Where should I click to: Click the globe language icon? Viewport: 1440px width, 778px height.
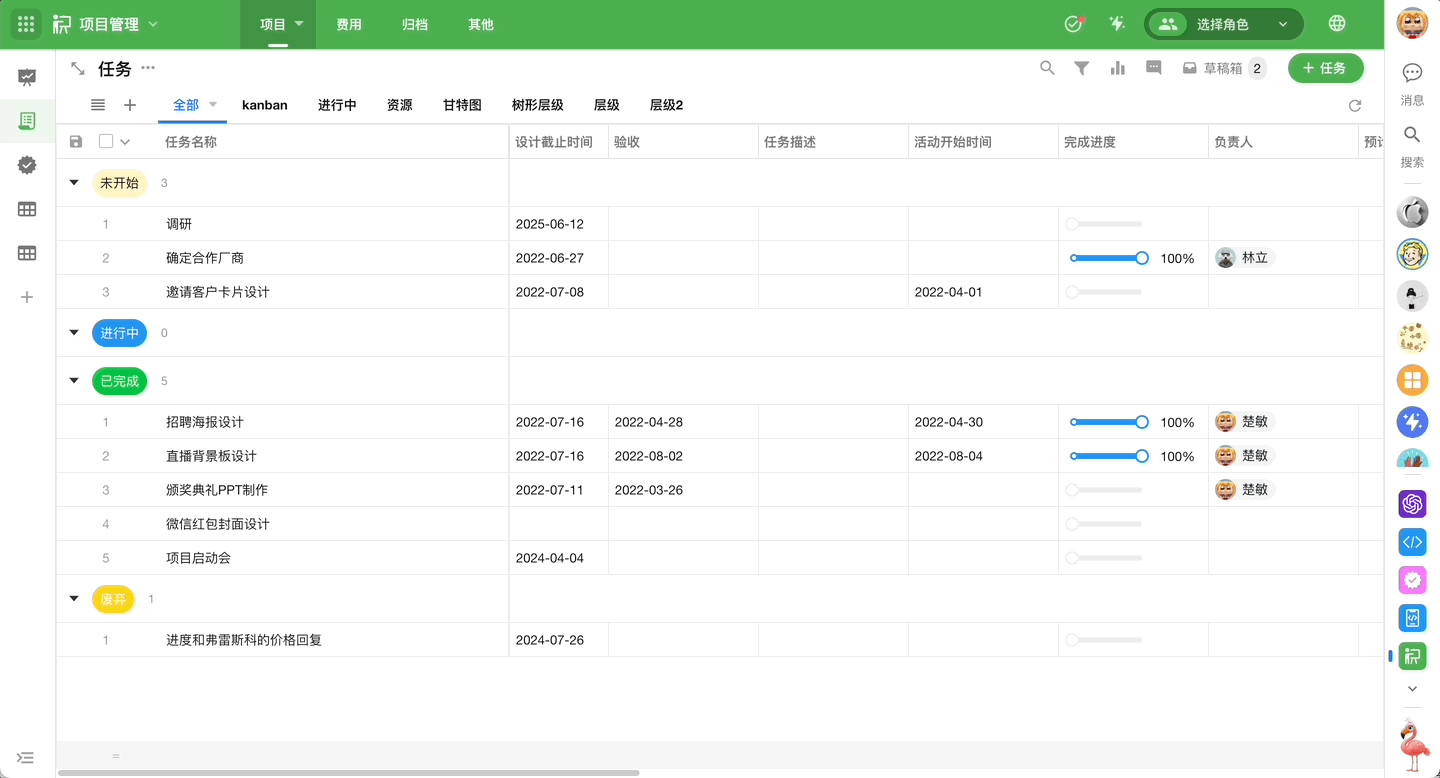[1337, 24]
